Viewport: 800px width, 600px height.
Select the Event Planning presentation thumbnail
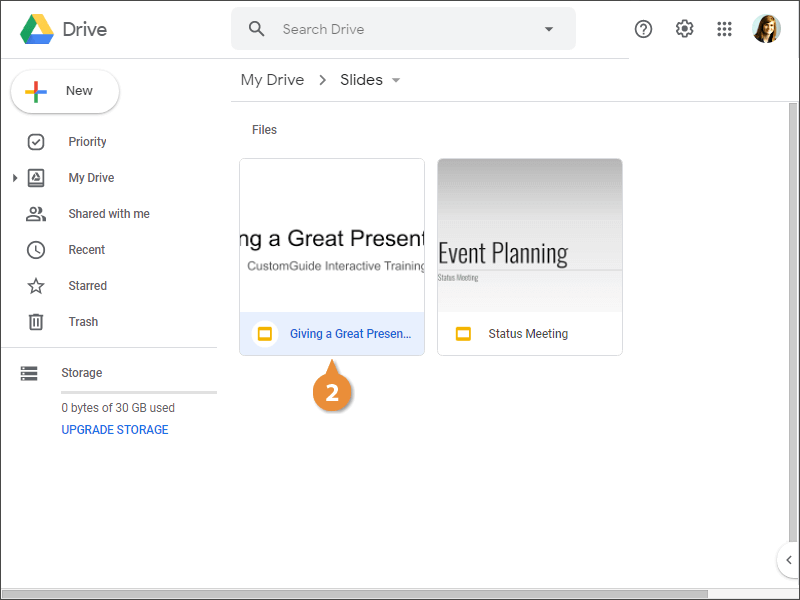point(530,235)
